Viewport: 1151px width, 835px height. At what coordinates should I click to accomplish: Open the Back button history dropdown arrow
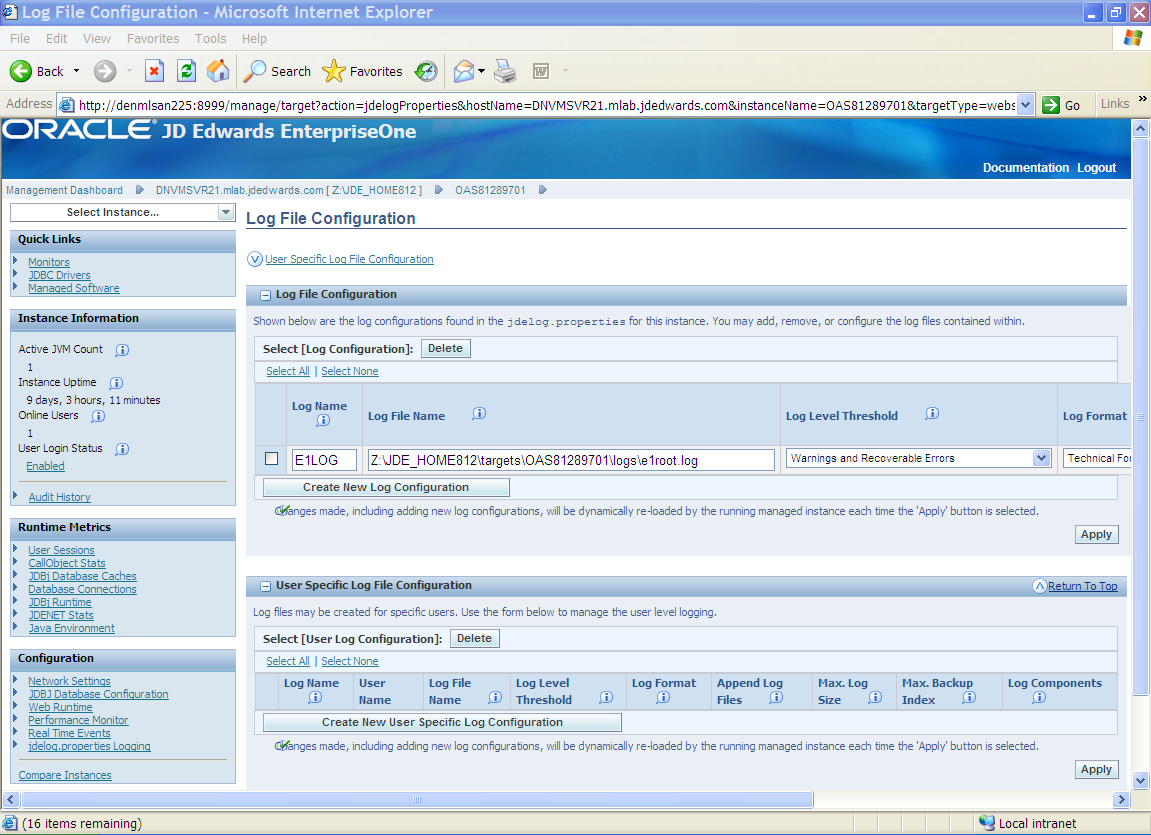[76, 71]
